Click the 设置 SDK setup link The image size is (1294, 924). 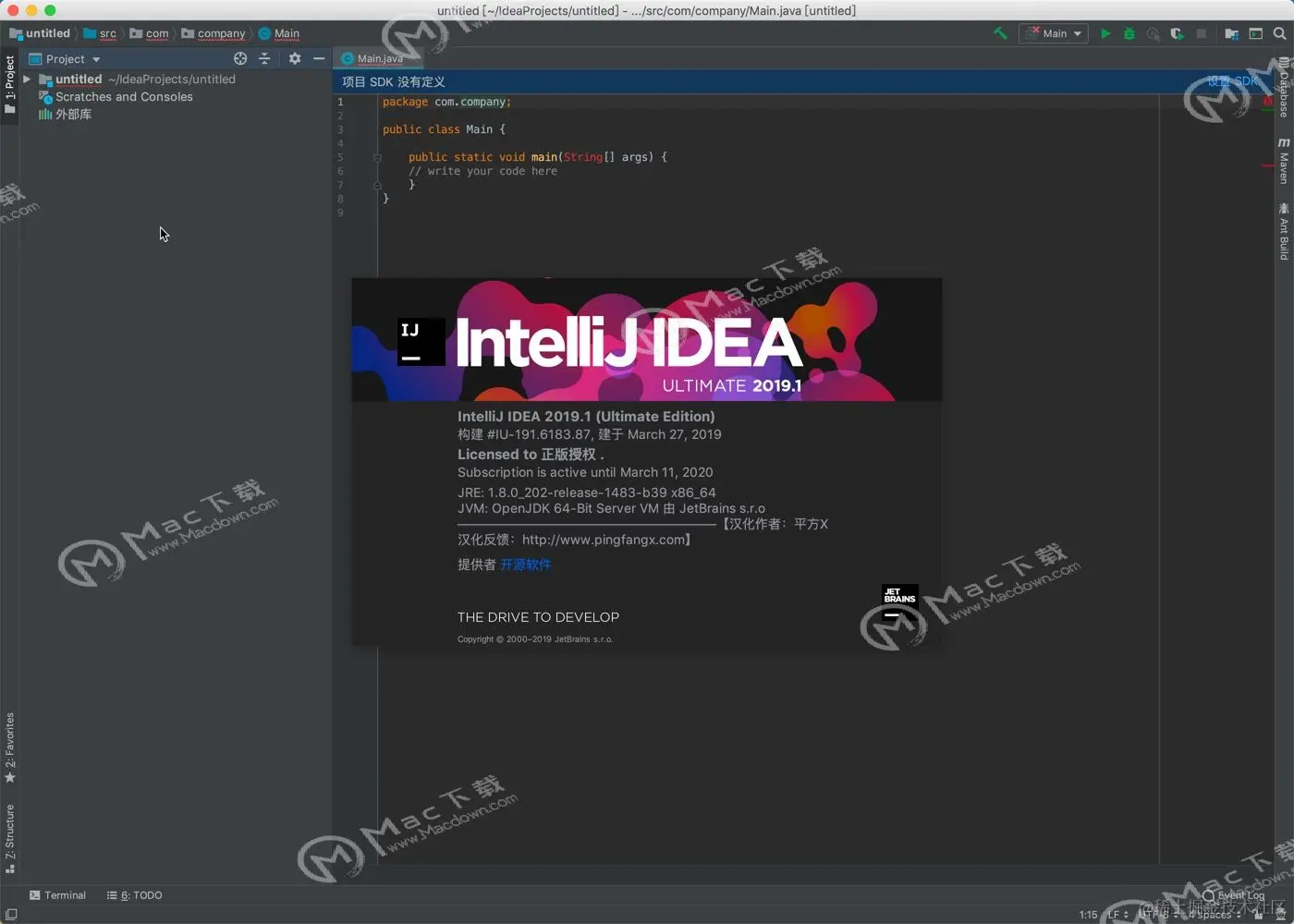[x=1233, y=81]
